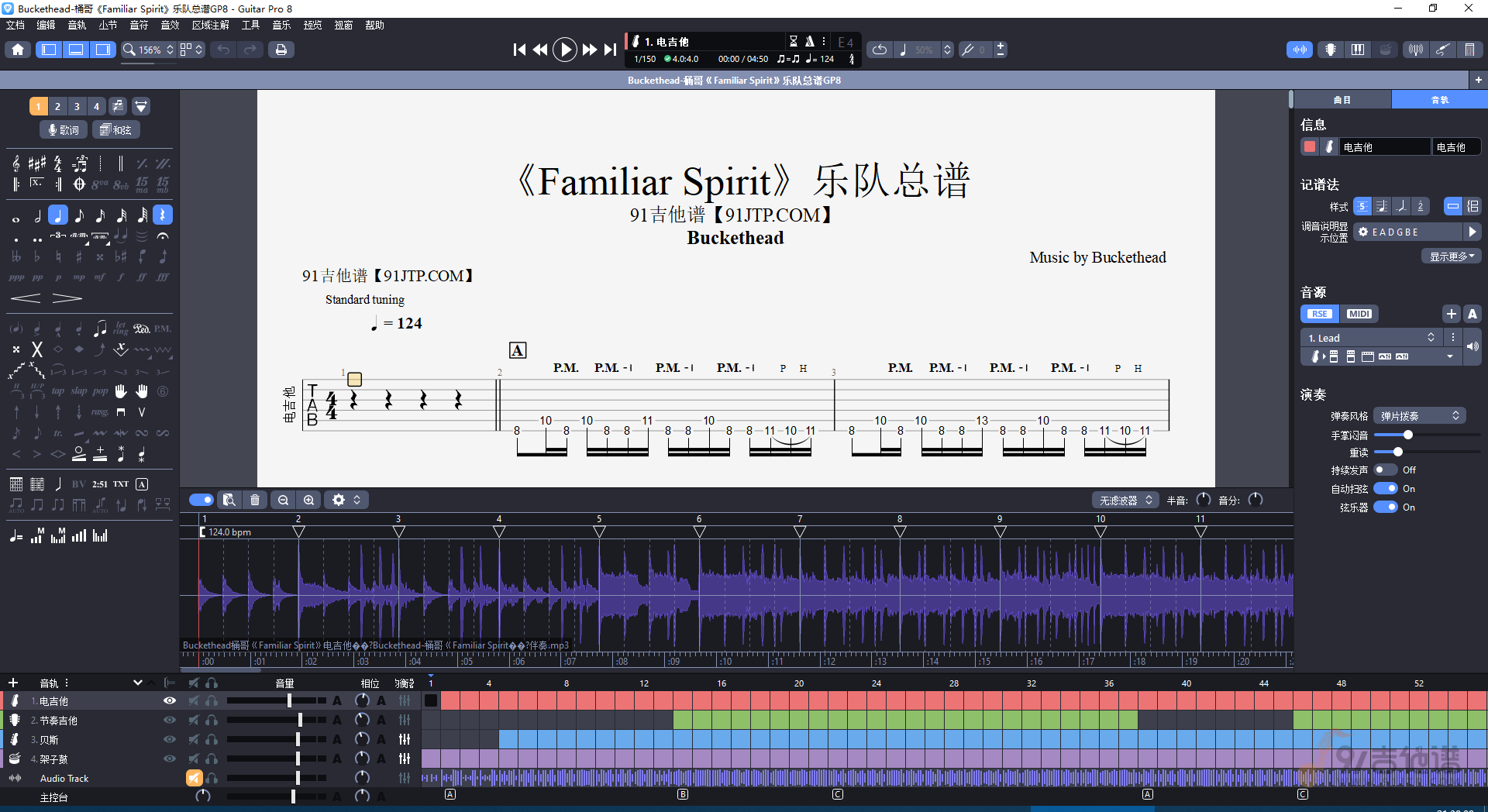The image size is (1488, 812).
Task: Toggle the audio track enable switch
Action: click(201, 500)
